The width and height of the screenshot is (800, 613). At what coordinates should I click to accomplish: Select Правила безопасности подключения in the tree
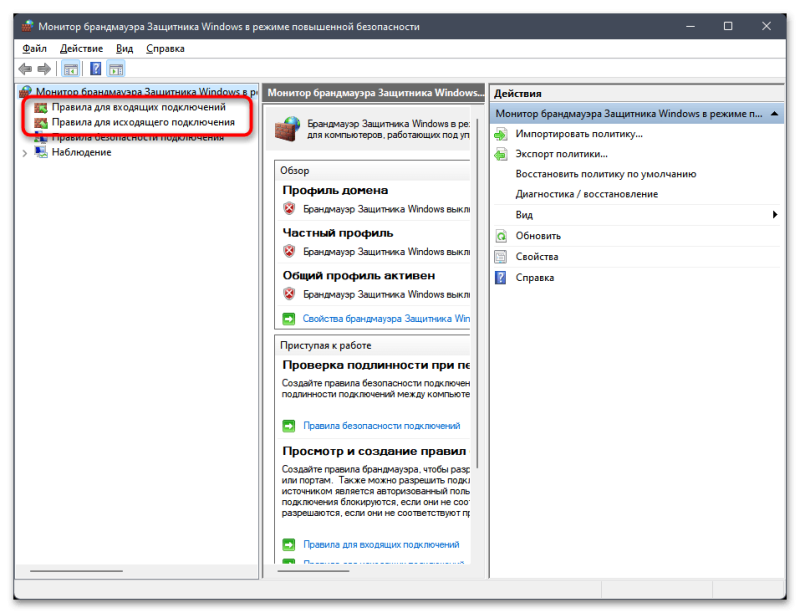[x=138, y=137]
